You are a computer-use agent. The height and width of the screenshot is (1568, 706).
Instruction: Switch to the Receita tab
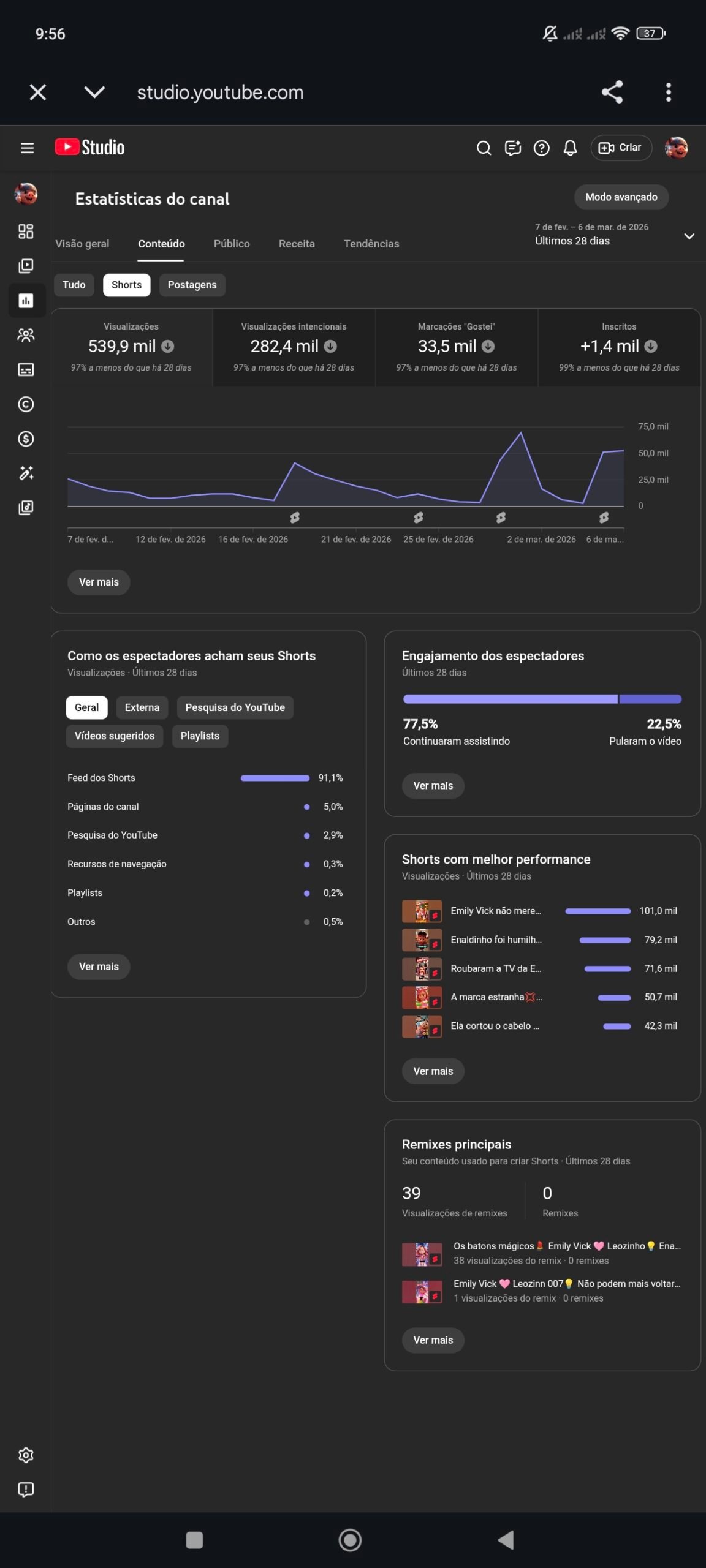pyautogui.click(x=297, y=244)
